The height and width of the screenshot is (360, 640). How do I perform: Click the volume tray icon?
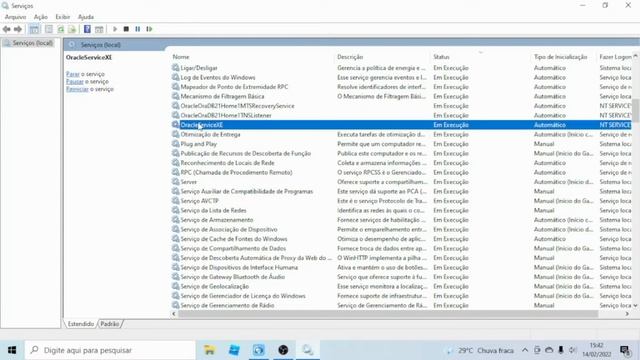pos(573,350)
